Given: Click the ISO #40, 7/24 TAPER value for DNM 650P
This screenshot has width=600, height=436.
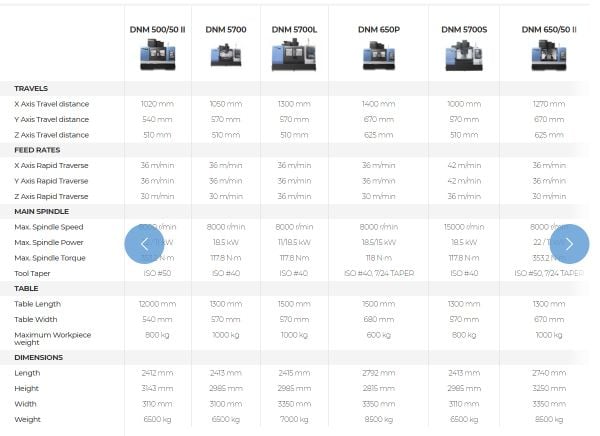Looking at the screenshot, I should [379, 273].
